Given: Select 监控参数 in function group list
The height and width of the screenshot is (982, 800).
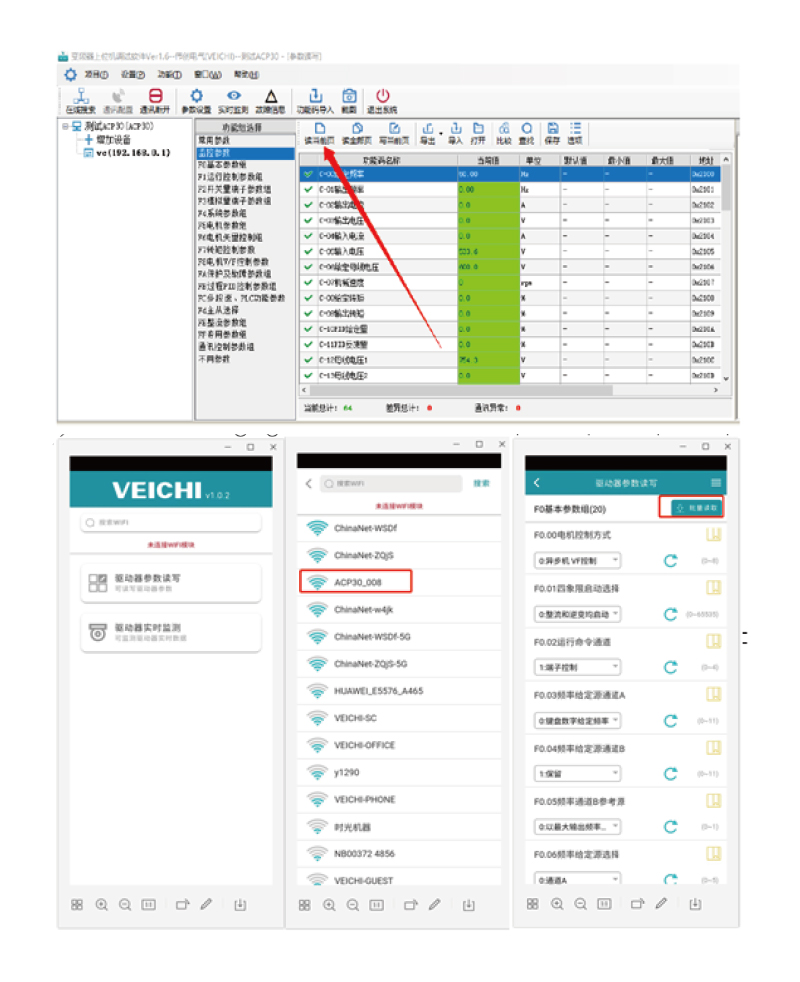Looking at the screenshot, I should point(245,153).
